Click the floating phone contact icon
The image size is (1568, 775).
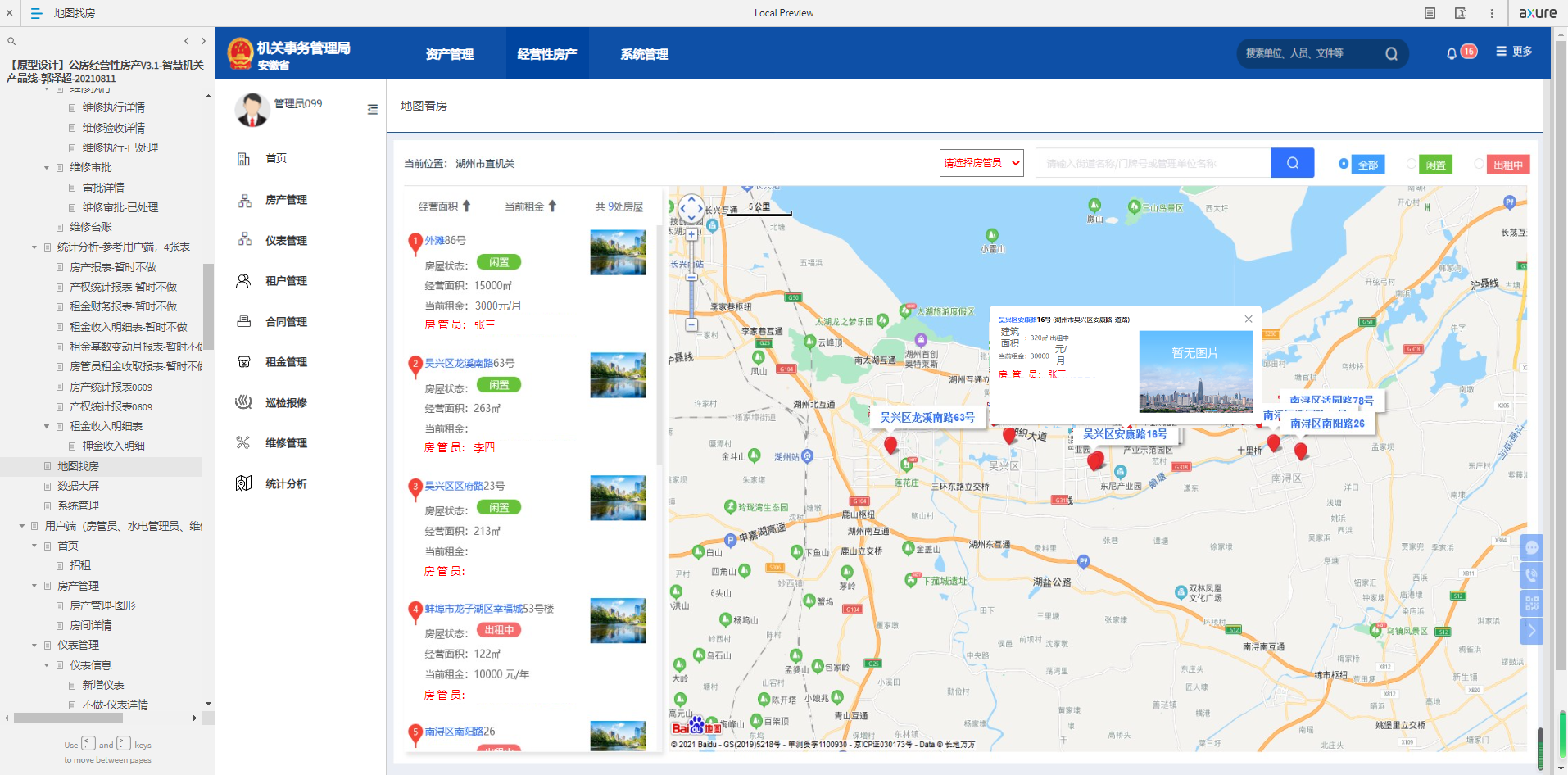(x=1531, y=575)
